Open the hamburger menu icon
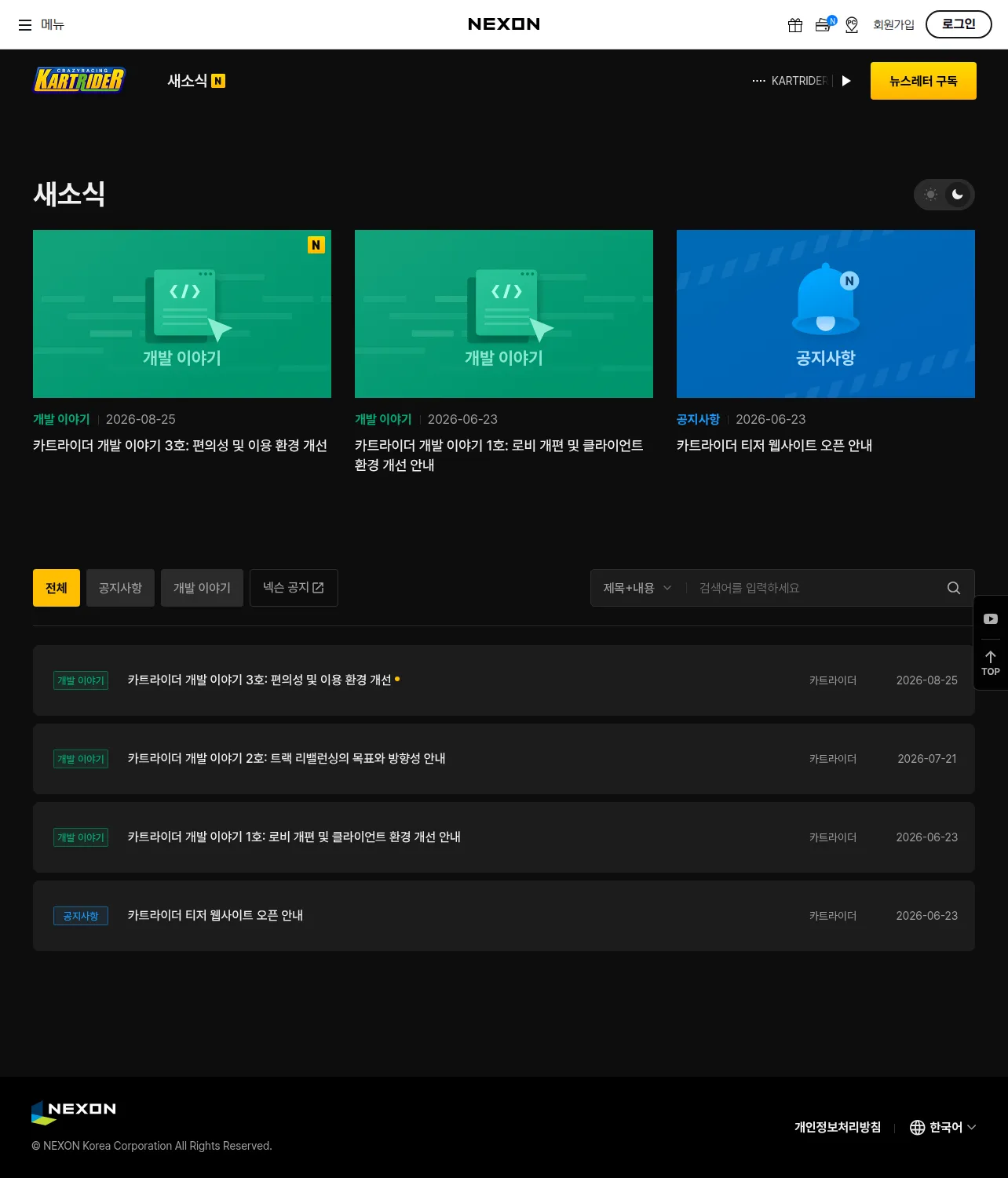This screenshot has width=1008, height=1178. 25,25
